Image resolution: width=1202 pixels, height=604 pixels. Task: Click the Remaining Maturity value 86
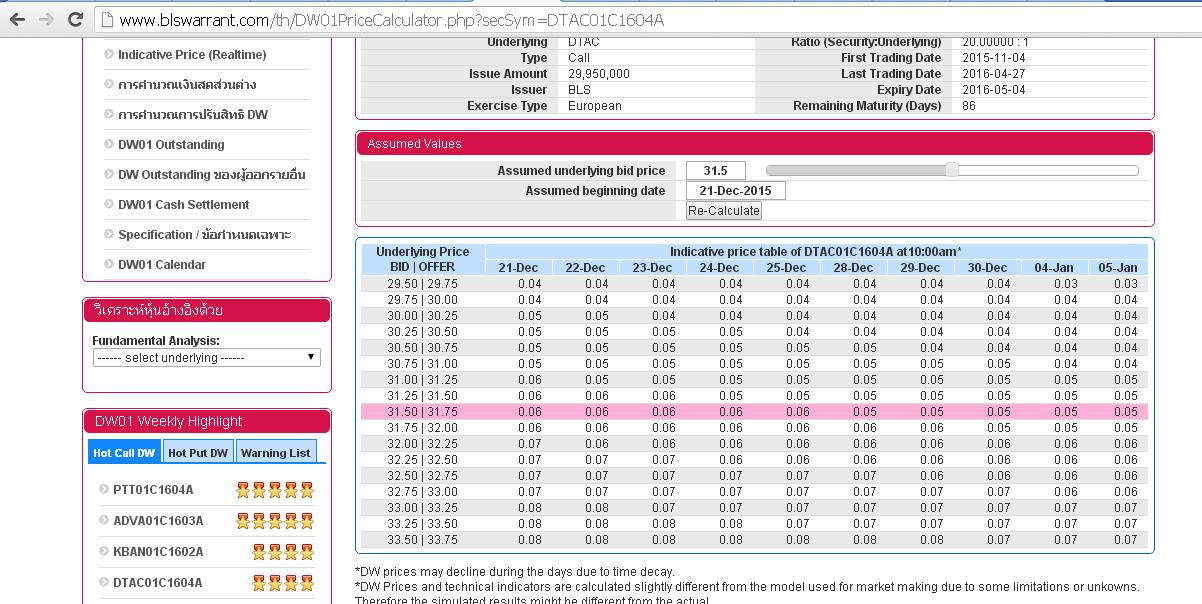(x=969, y=106)
